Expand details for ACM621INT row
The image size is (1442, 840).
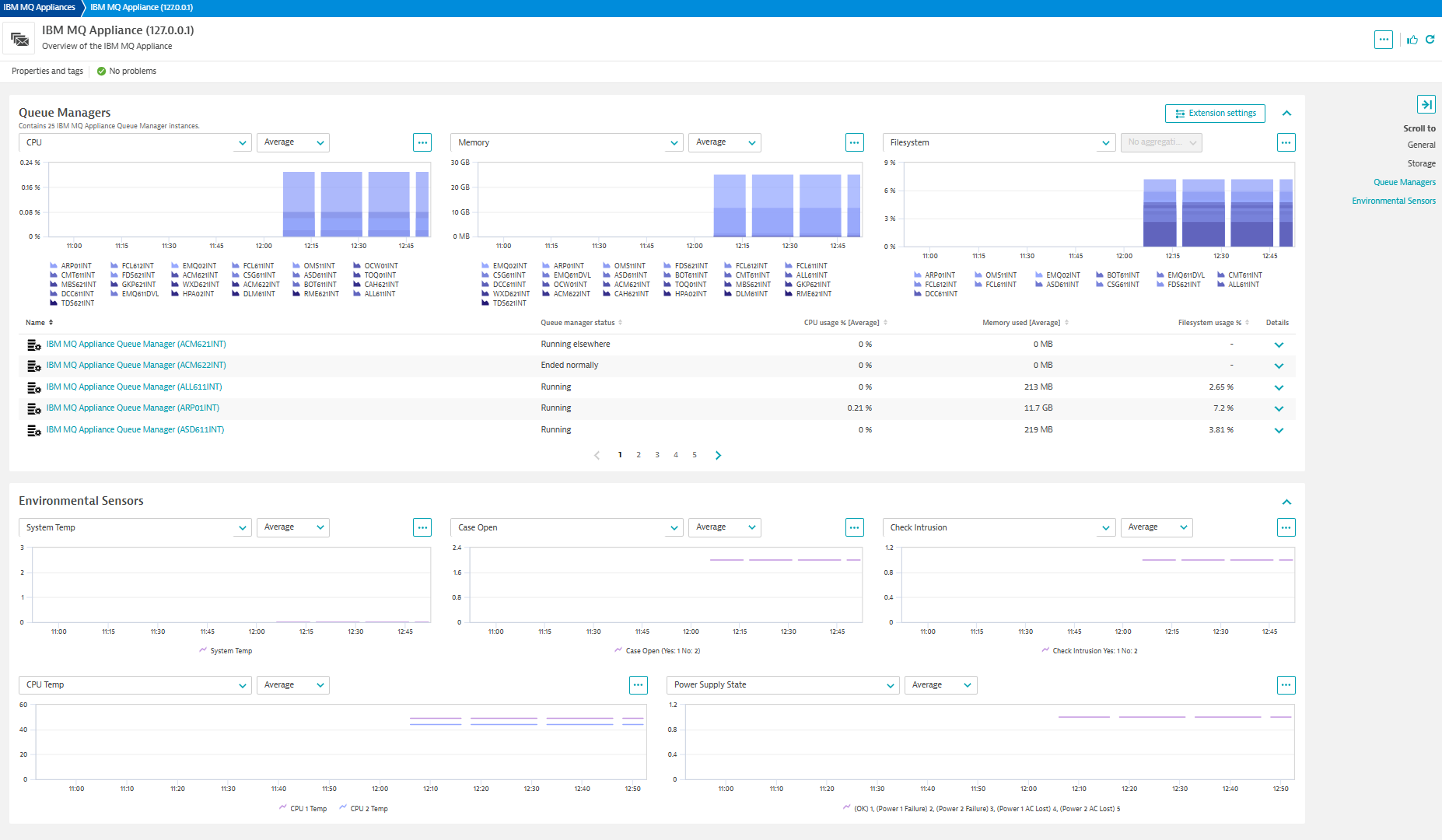click(x=1279, y=345)
